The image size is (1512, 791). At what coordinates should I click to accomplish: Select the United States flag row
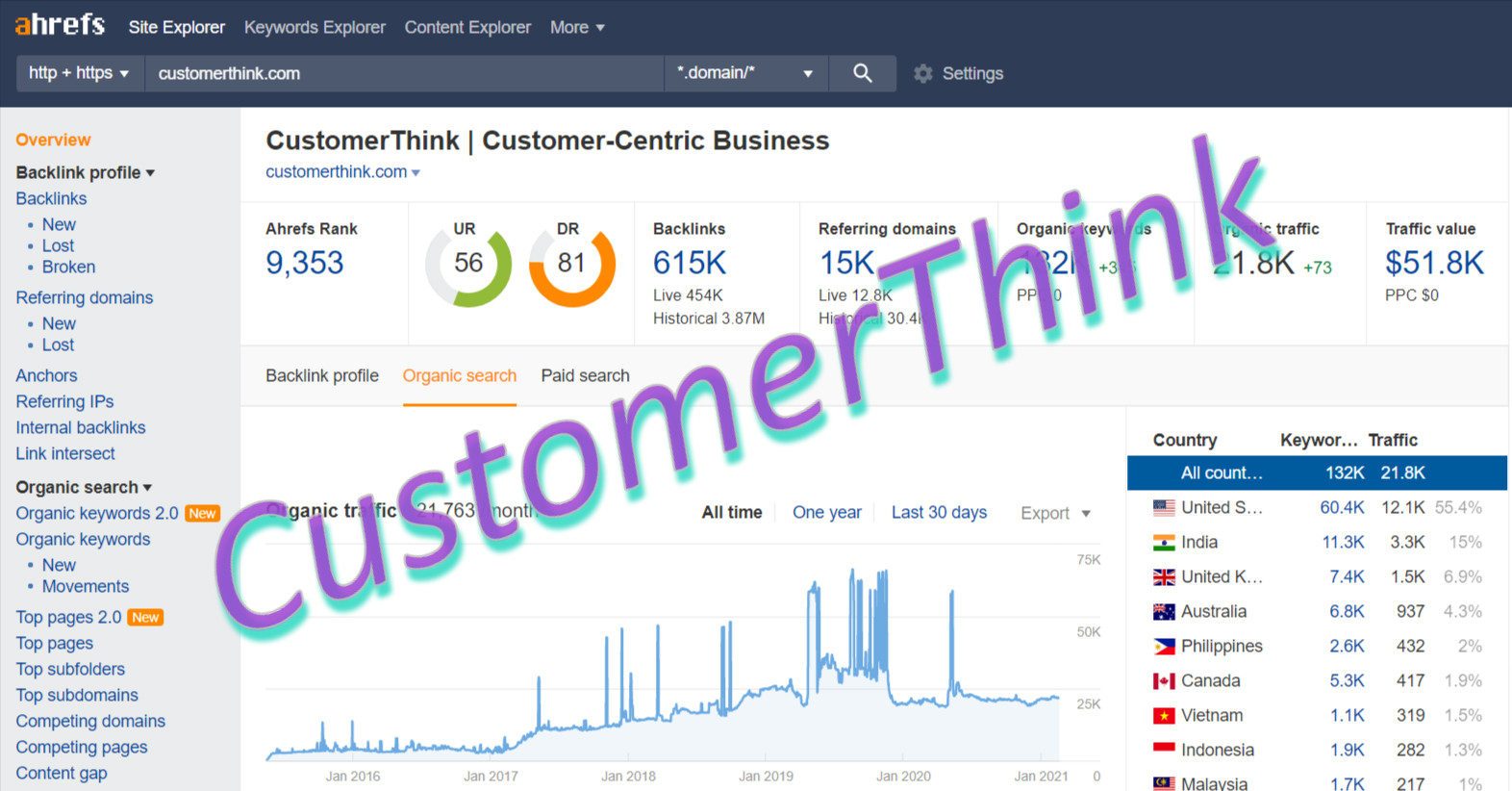pyautogui.click(x=1316, y=507)
